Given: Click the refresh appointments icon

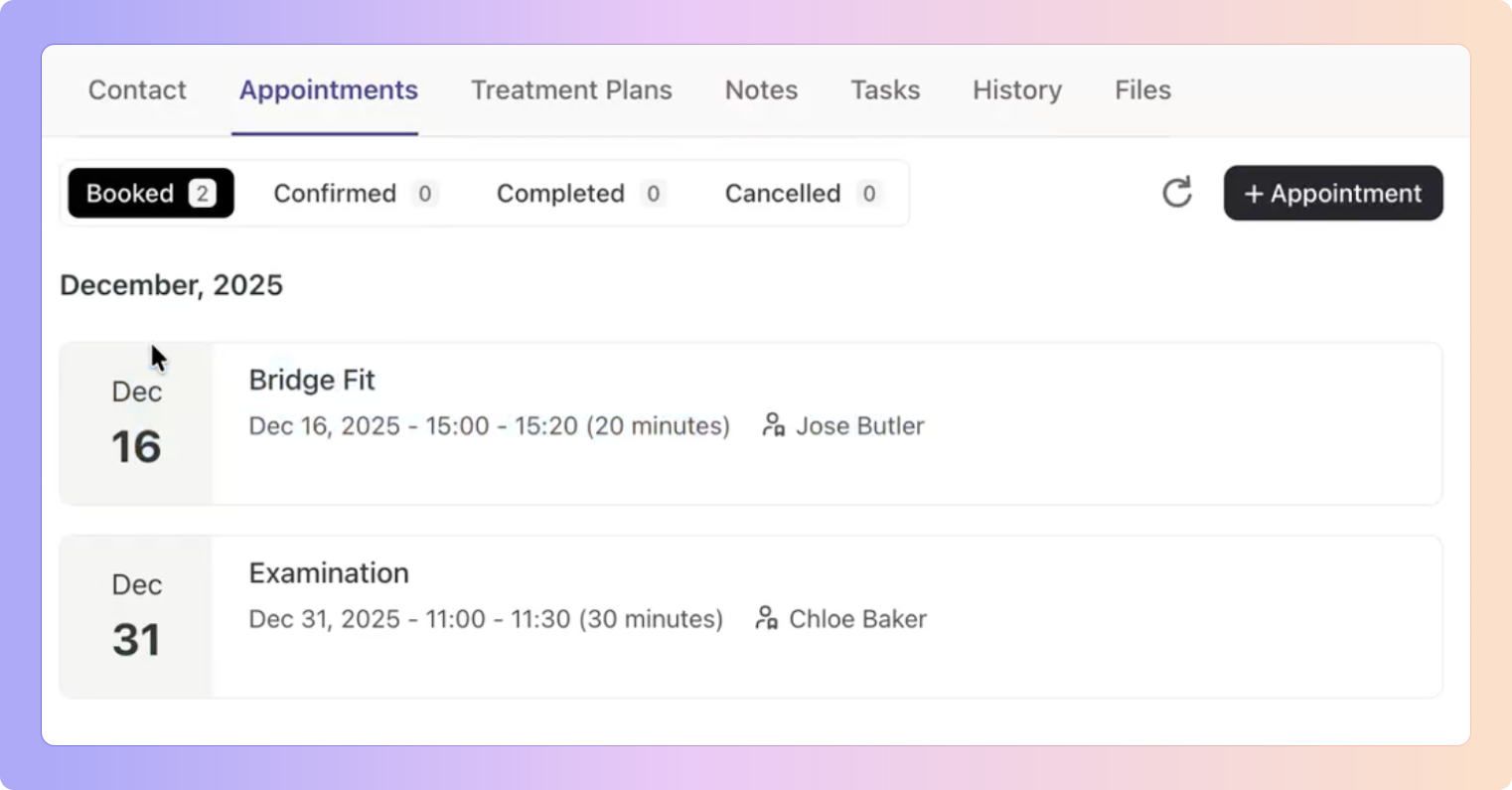Looking at the screenshot, I should 1176,193.
